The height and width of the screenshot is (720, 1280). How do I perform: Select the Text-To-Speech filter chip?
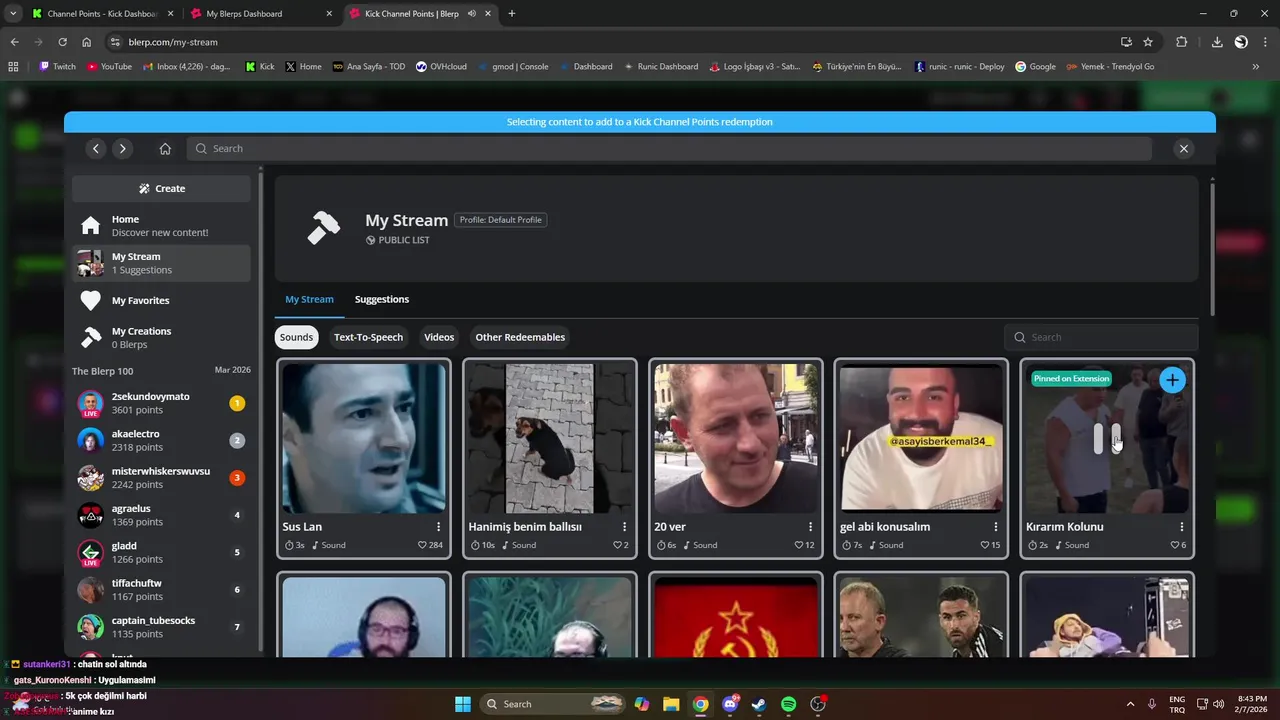[368, 337]
